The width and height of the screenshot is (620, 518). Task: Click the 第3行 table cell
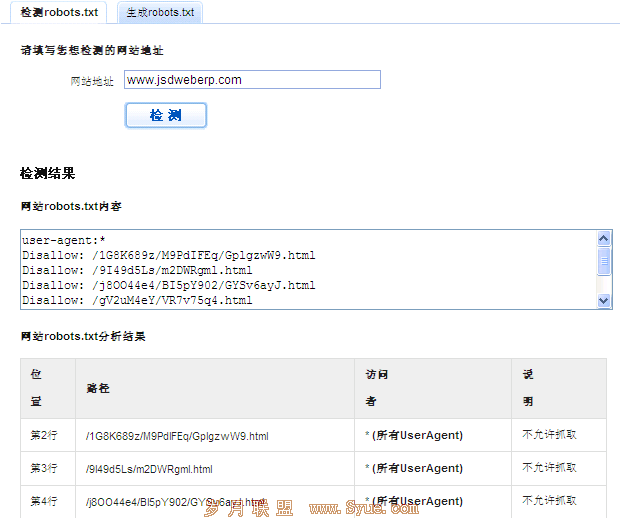click(48, 468)
